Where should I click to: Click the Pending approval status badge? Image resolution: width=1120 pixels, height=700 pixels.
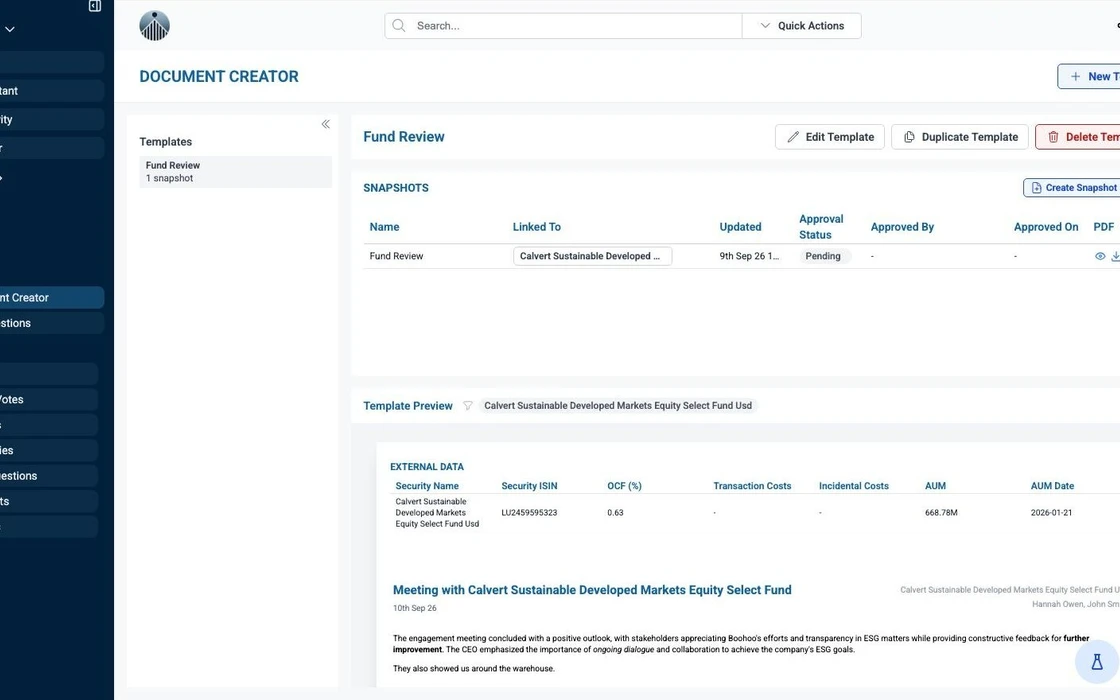pyautogui.click(x=823, y=256)
